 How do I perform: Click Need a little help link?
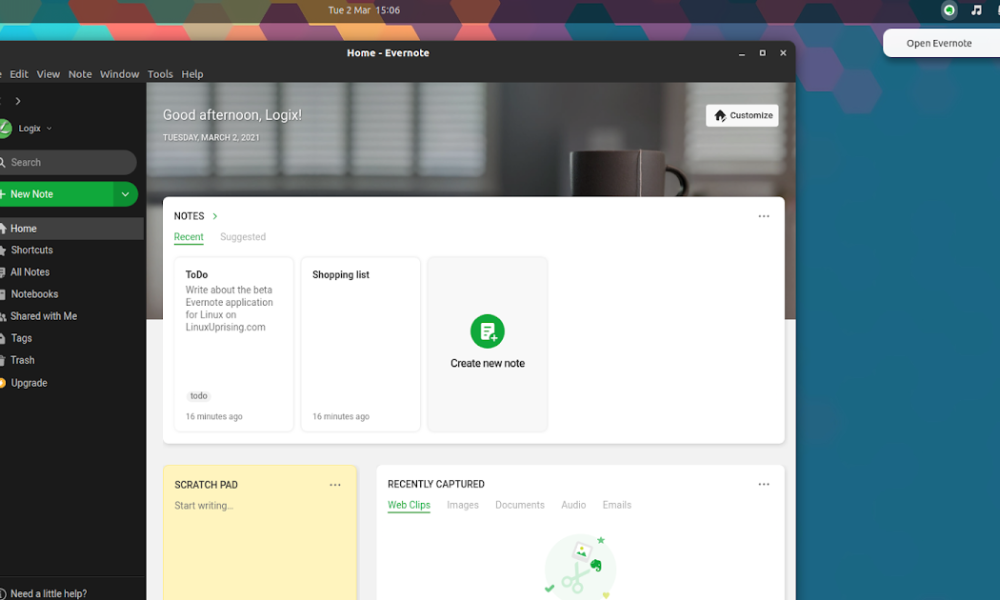coord(48,594)
